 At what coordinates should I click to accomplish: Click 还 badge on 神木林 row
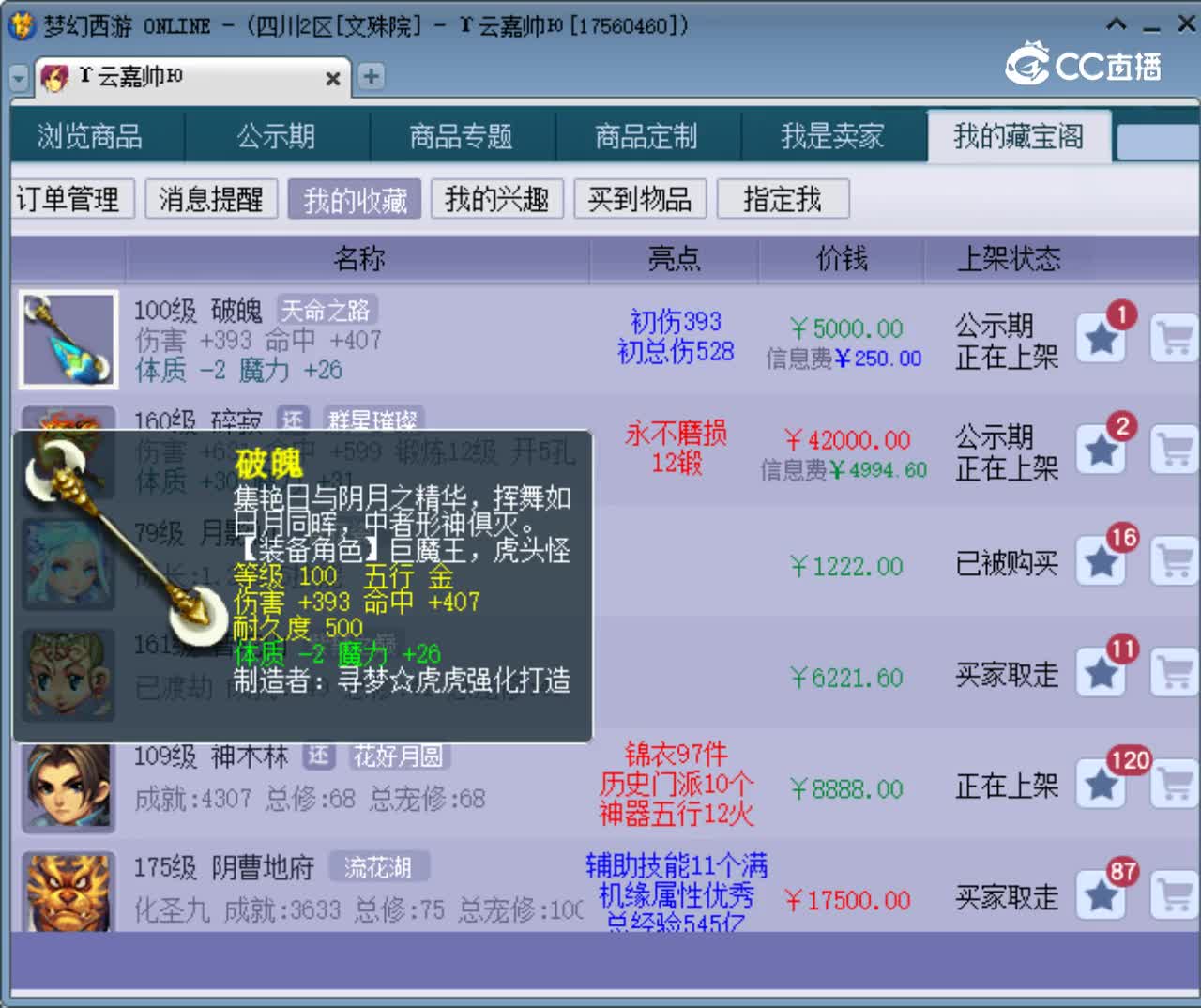pos(319,756)
